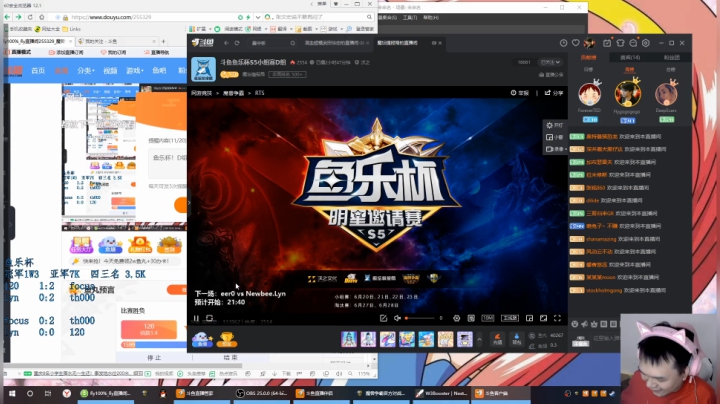The image size is (720, 404).
Task: Open the recording option beside the video
Action: (x=555, y=149)
